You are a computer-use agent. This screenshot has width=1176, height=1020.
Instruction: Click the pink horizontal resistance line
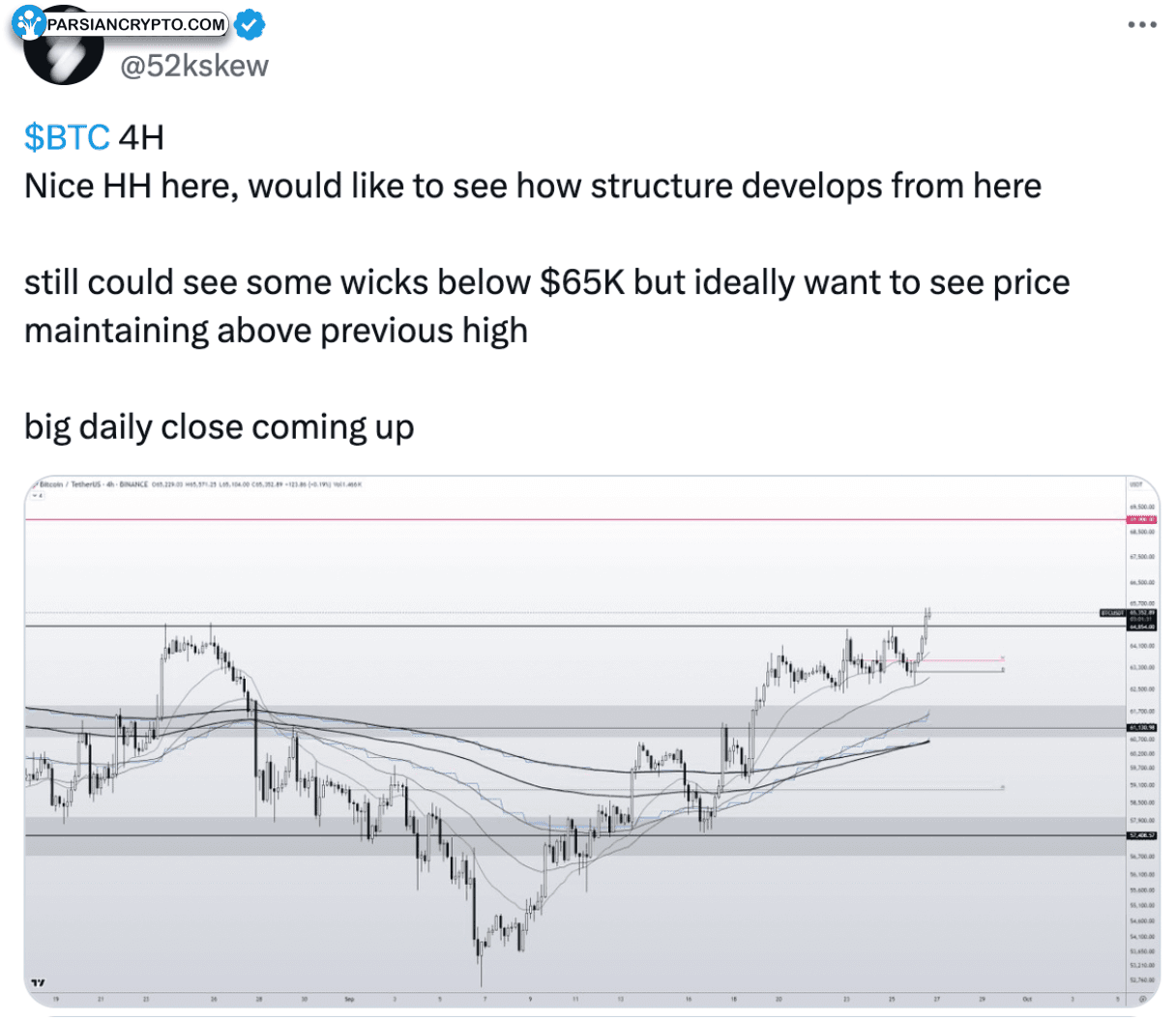coord(580,520)
